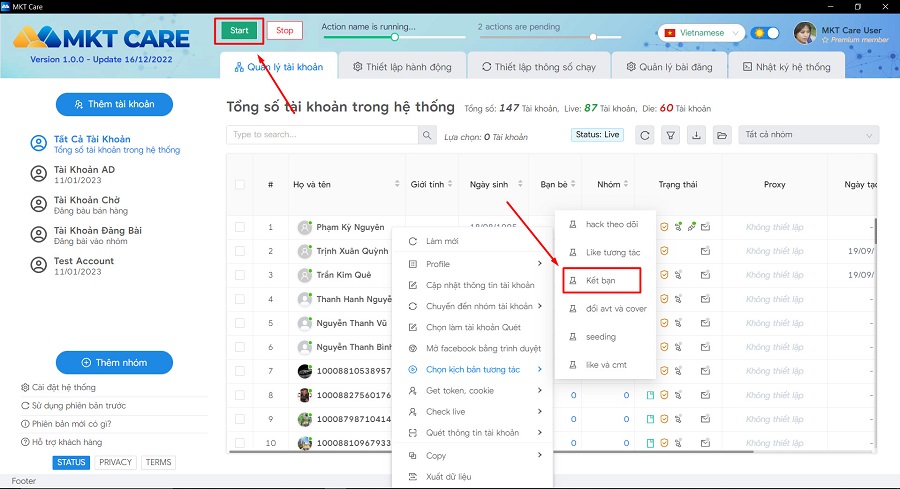Click avatar of account 10008810967933
The image size is (900, 489).
tap(305, 443)
